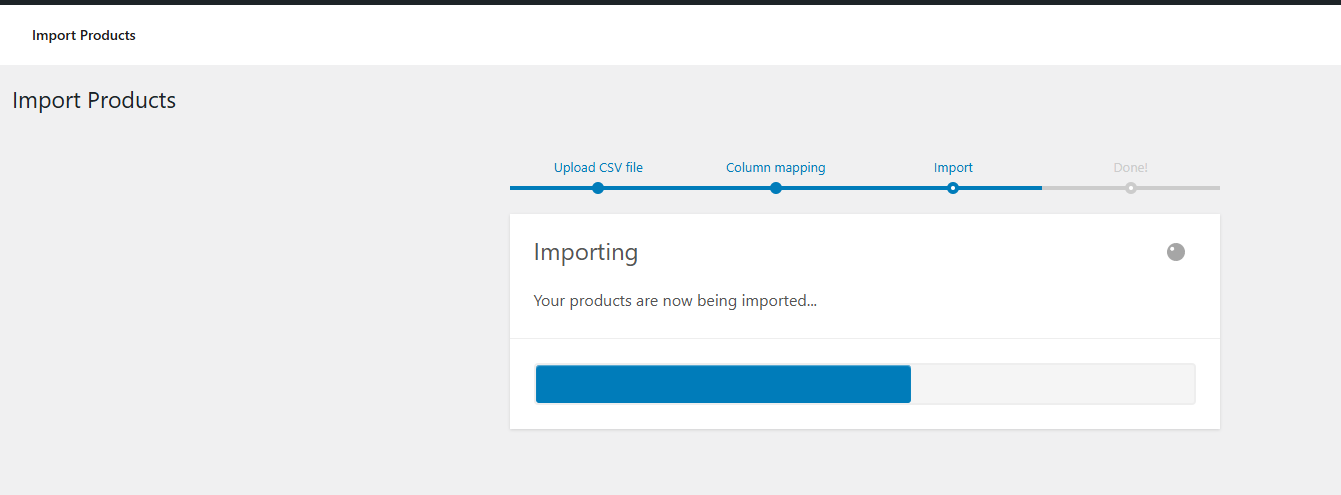Click the large Import Products page heading
The height and width of the screenshot is (495, 1341).
coord(94,101)
